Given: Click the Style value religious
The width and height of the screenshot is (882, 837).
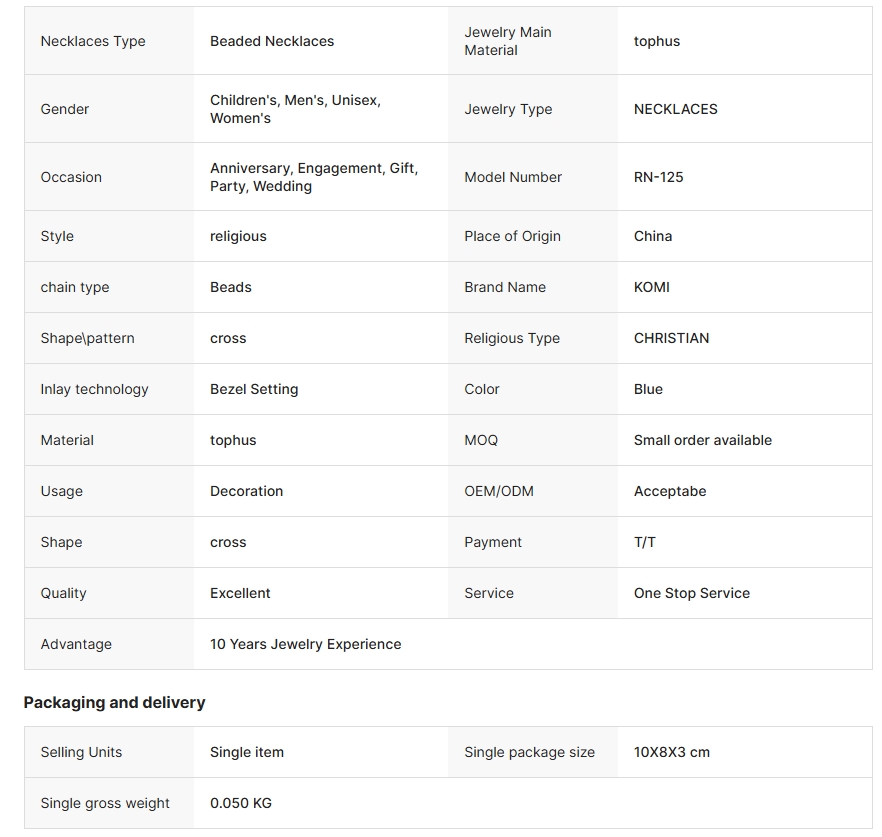Looking at the screenshot, I should coord(238,236).
